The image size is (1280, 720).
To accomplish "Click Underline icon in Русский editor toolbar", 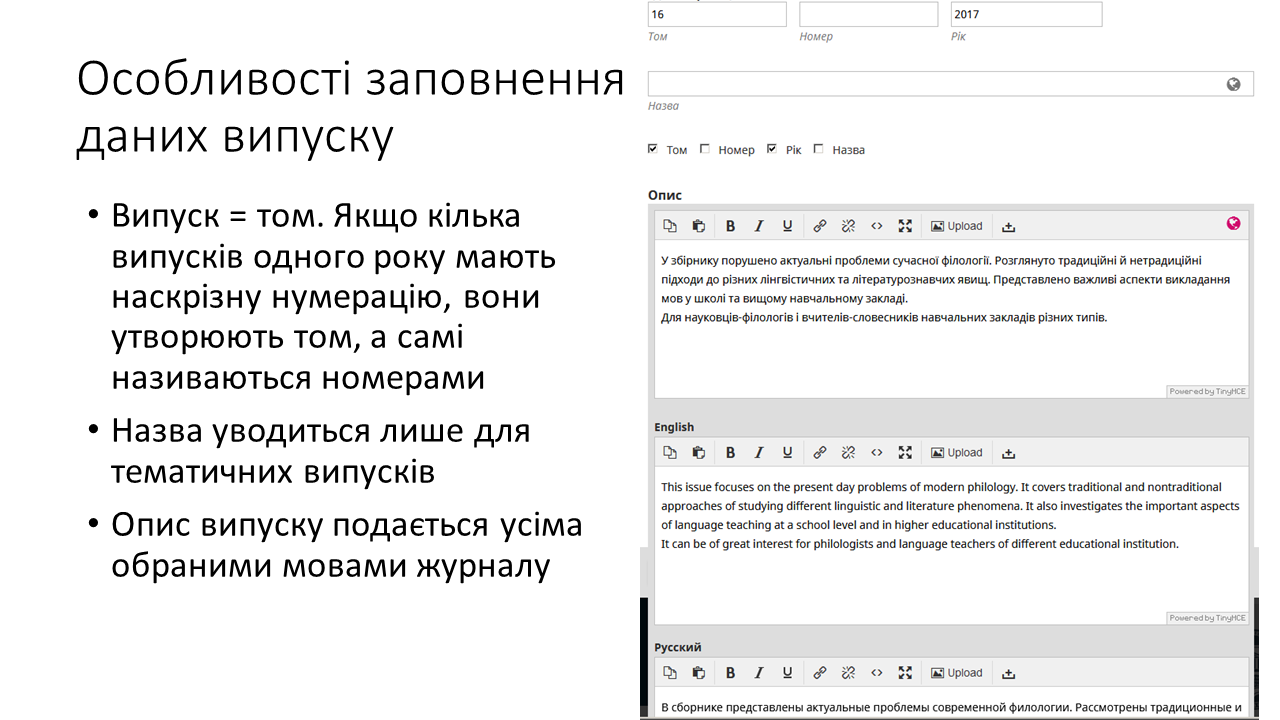I will click(787, 673).
